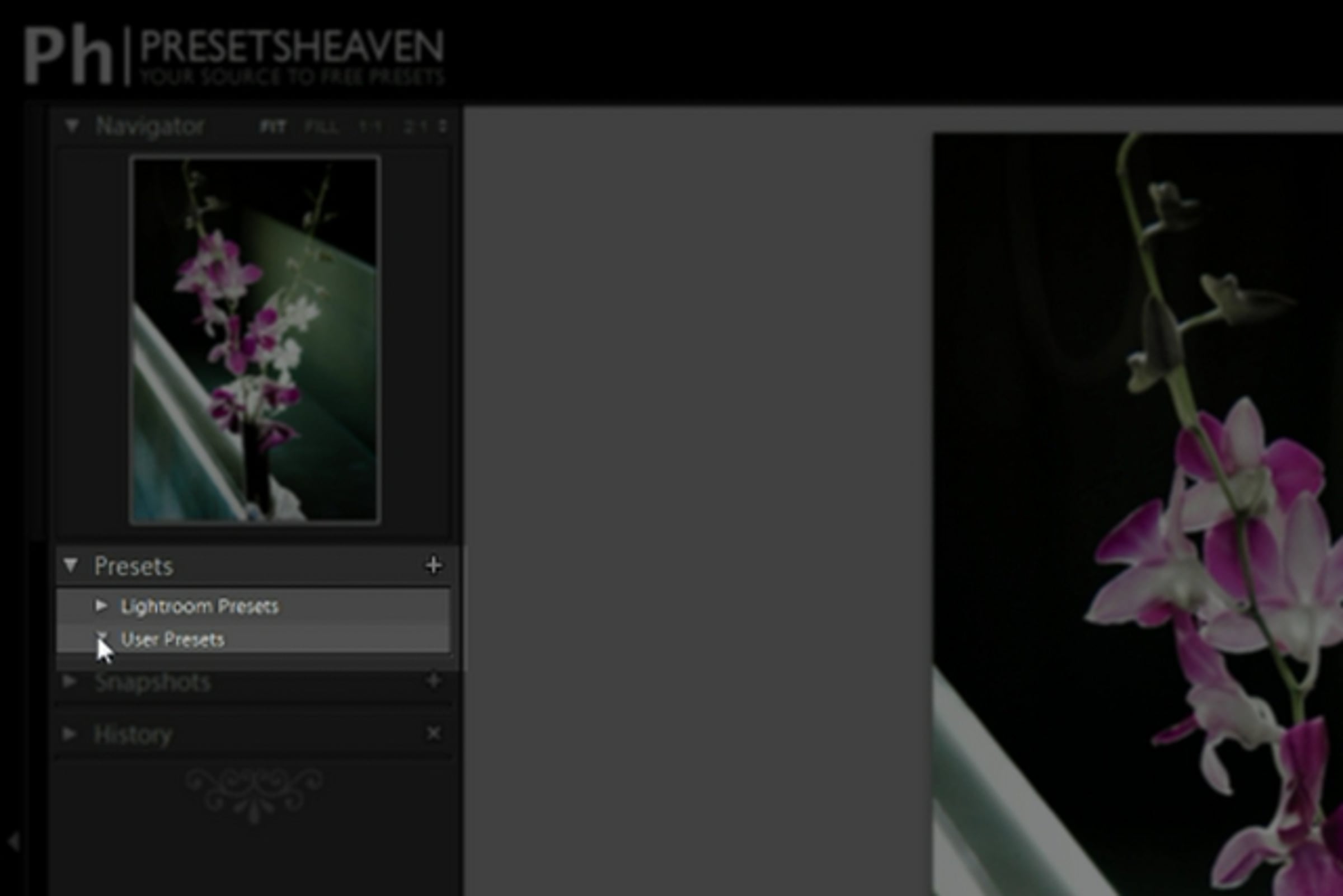Create a new preset with plus icon

pos(434,565)
